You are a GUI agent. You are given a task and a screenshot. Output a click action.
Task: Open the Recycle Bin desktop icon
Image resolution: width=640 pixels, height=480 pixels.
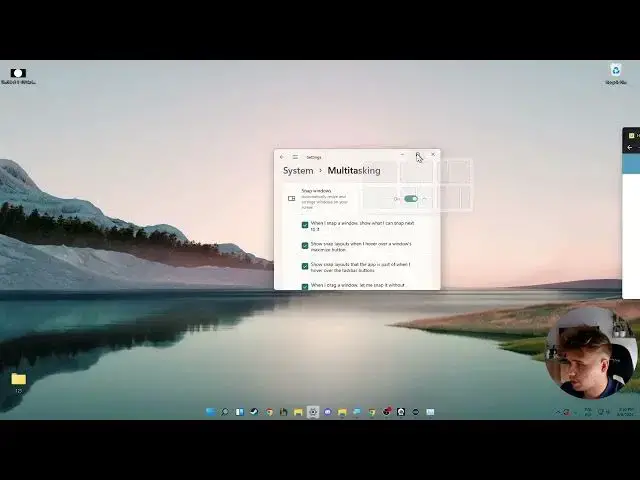pyautogui.click(x=616, y=73)
